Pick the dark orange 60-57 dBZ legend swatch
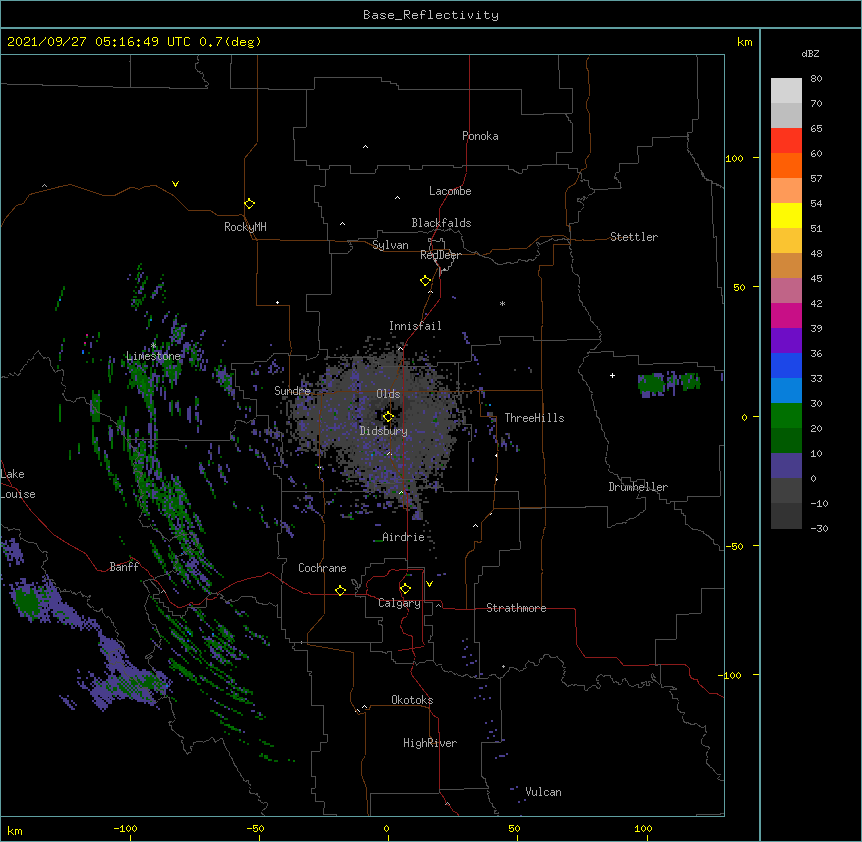Image resolution: width=862 pixels, height=842 pixels. (x=786, y=165)
